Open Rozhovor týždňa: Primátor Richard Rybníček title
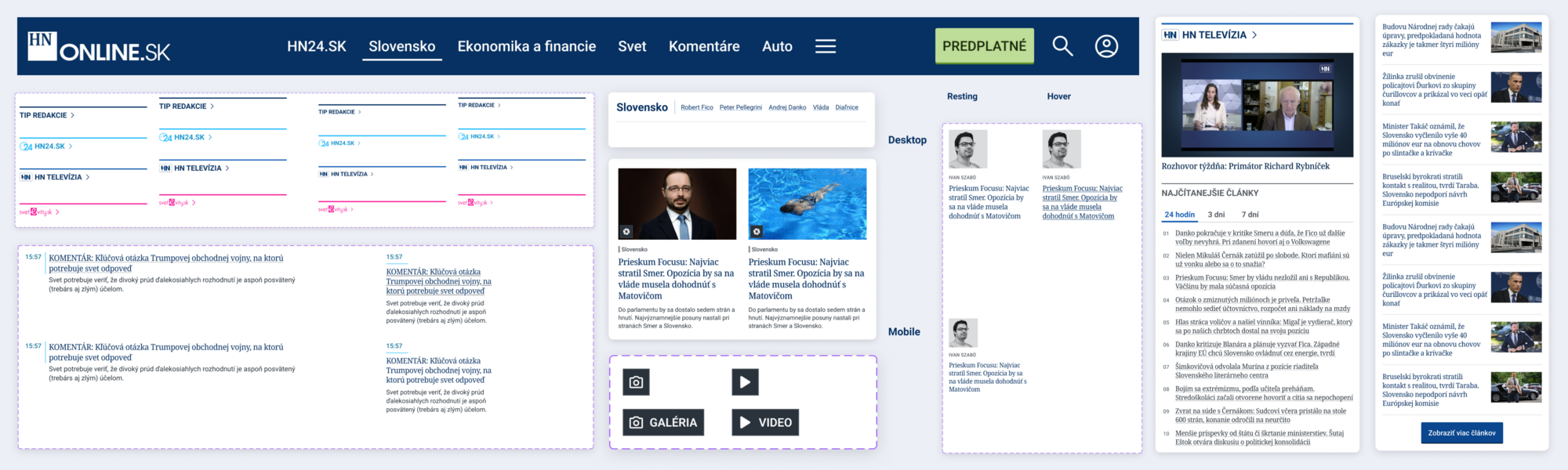The height and width of the screenshot is (470, 1568). click(x=1246, y=166)
